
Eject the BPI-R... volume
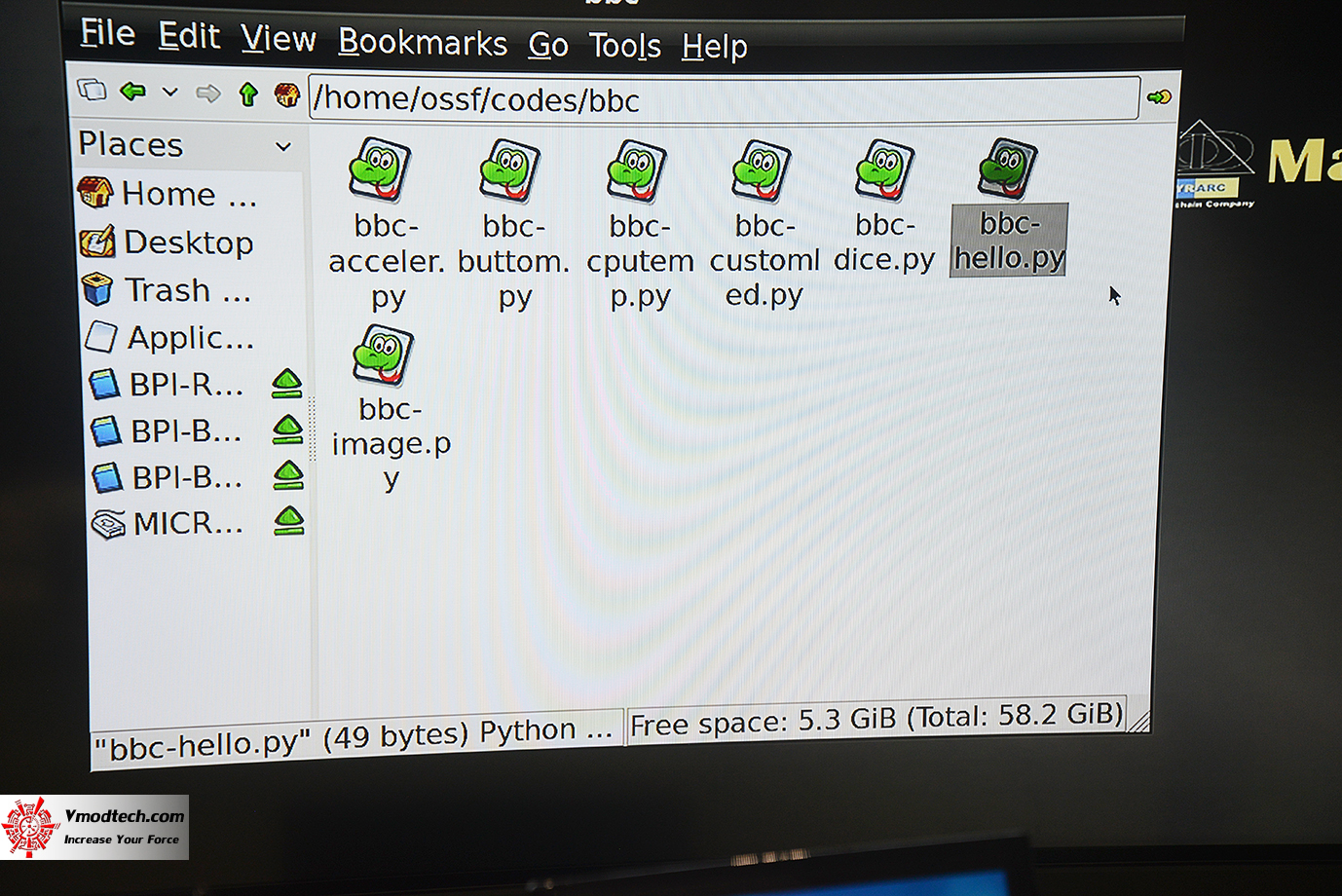287,384
